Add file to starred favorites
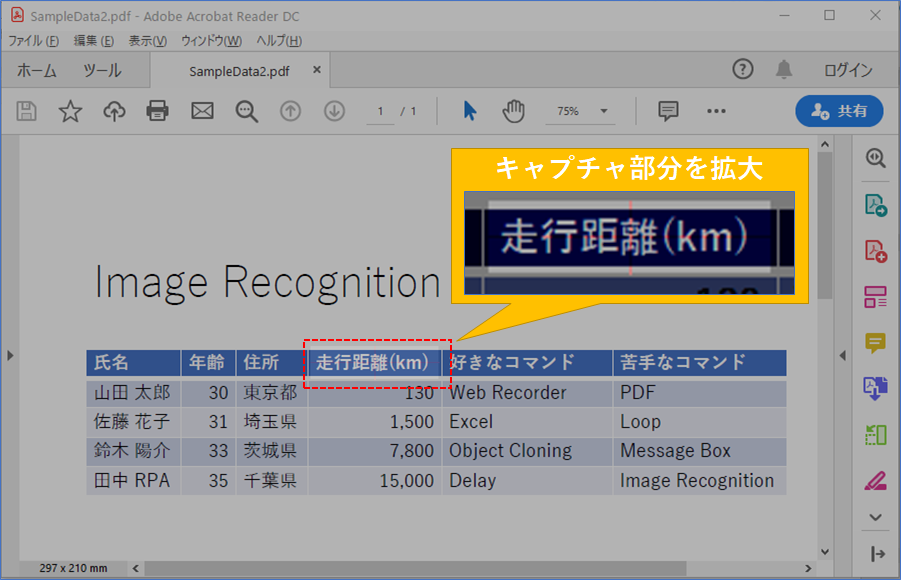 (x=70, y=111)
